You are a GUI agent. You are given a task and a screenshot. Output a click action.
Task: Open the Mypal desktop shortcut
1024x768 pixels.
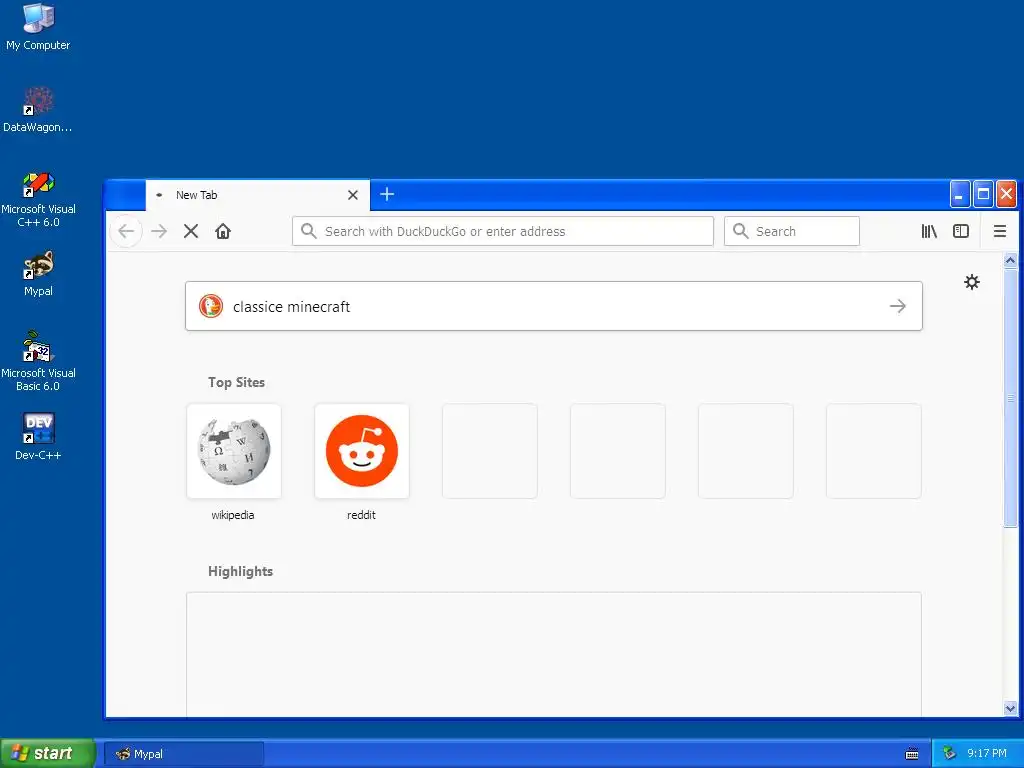pyautogui.click(x=38, y=273)
